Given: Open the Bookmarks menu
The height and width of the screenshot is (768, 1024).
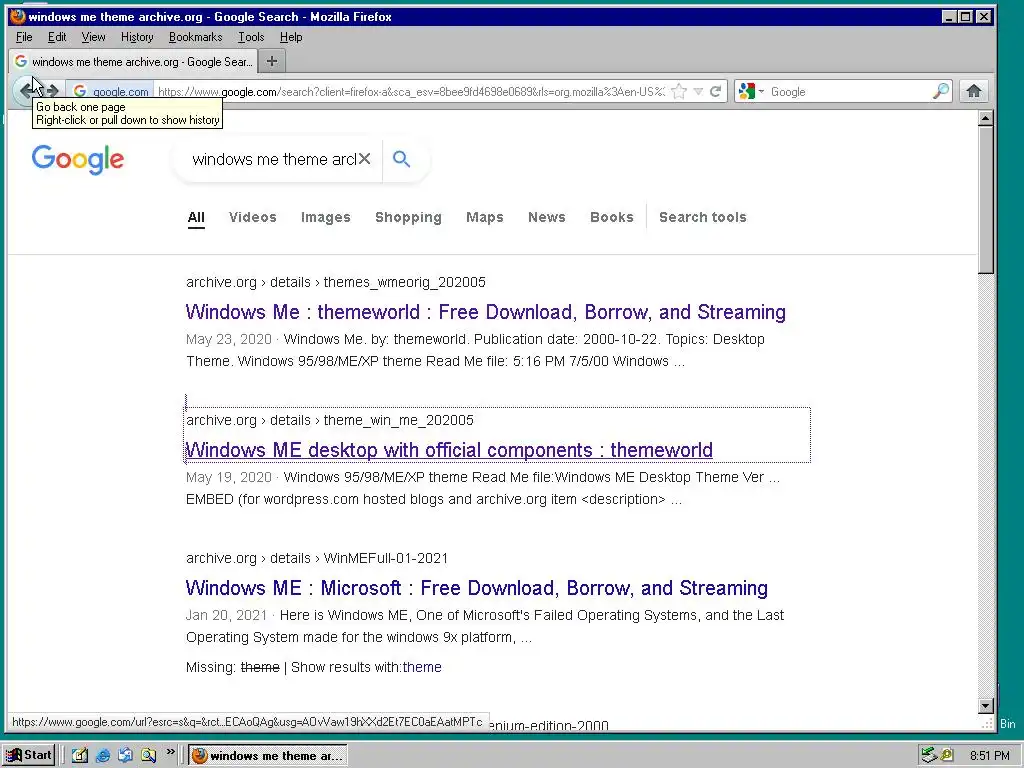Looking at the screenshot, I should point(195,37).
